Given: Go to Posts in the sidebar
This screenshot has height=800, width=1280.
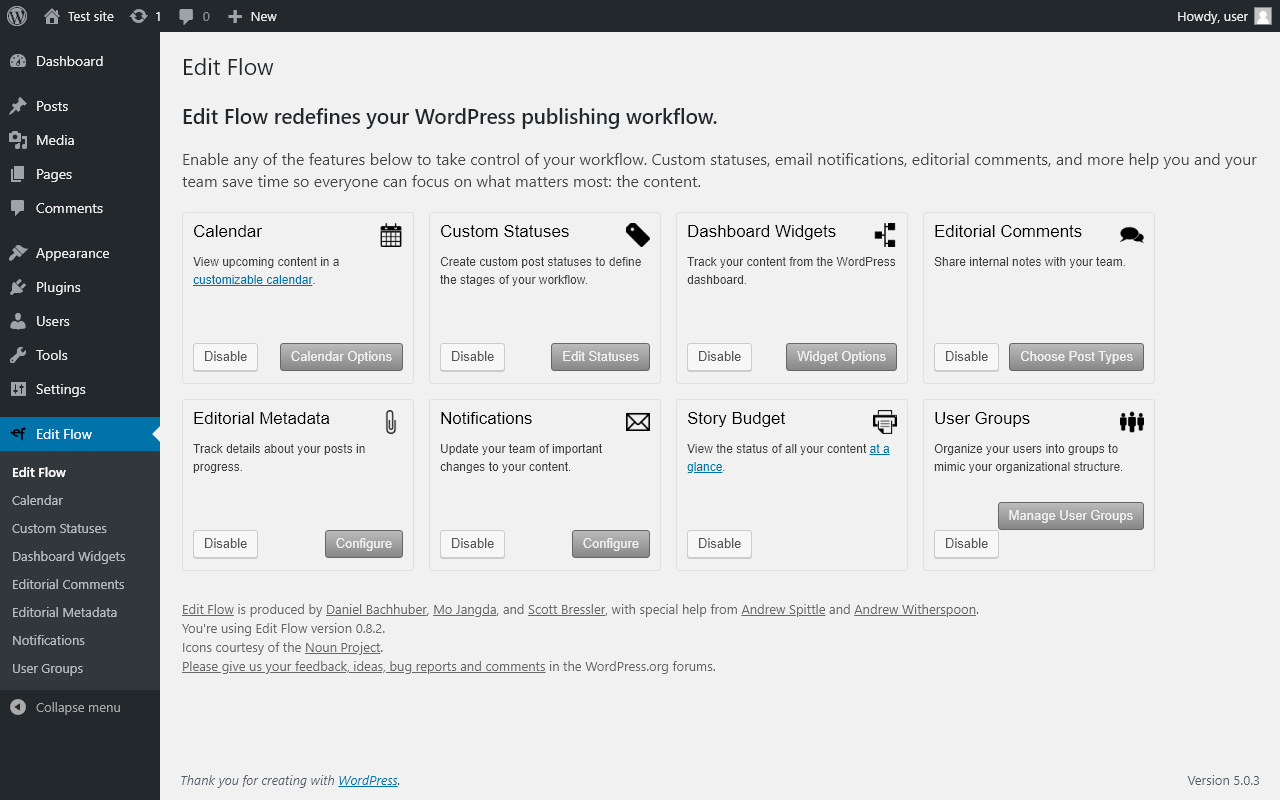Looking at the screenshot, I should point(80,106).
